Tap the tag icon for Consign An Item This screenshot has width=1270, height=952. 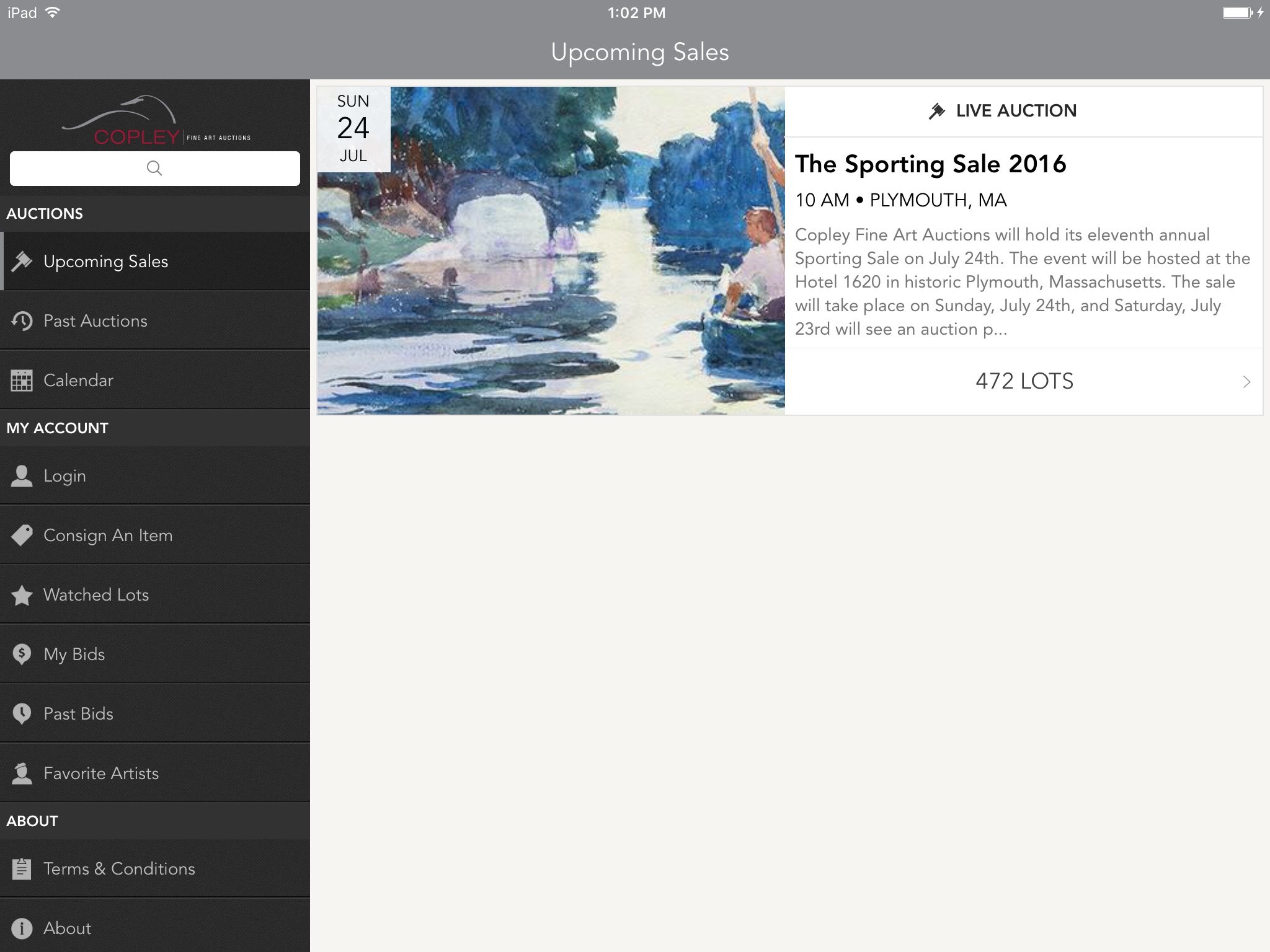pyautogui.click(x=22, y=535)
